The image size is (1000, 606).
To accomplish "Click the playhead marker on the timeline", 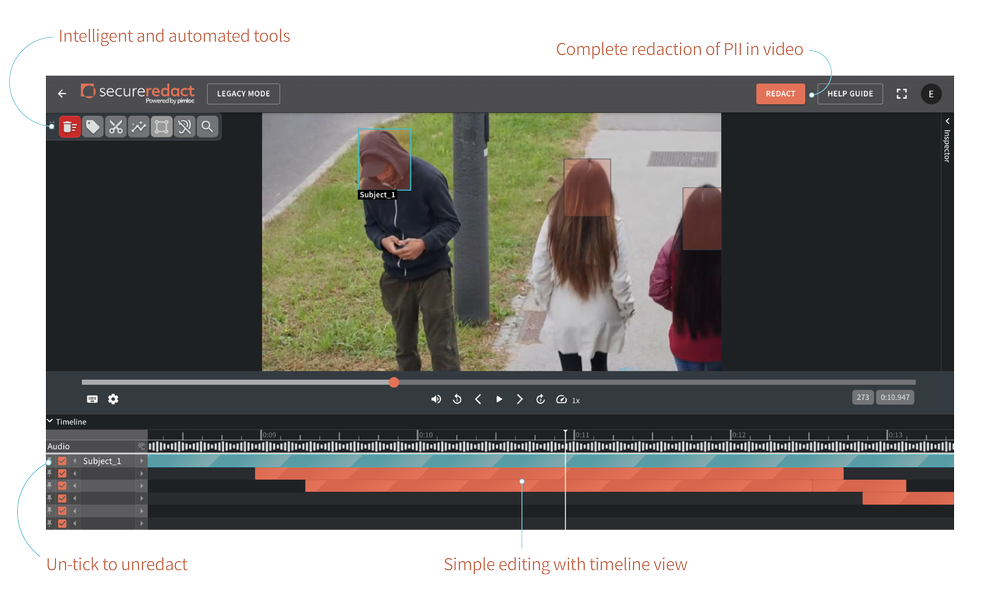I will click(x=566, y=432).
